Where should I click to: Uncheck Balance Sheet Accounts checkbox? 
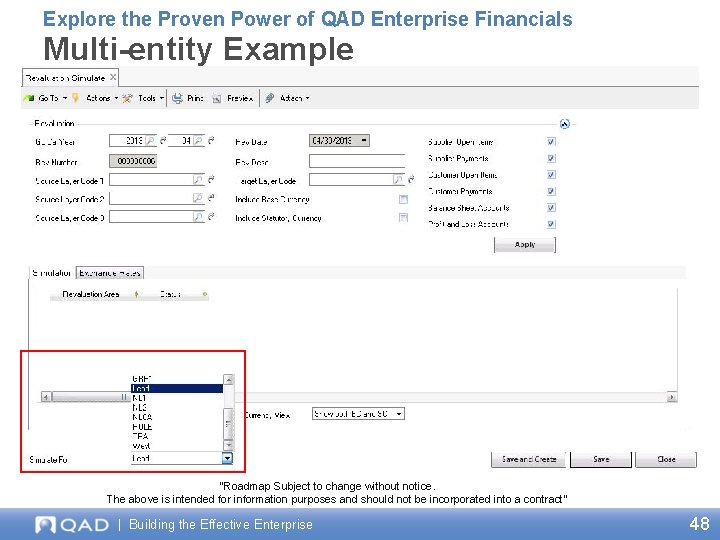tap(551, 208)
